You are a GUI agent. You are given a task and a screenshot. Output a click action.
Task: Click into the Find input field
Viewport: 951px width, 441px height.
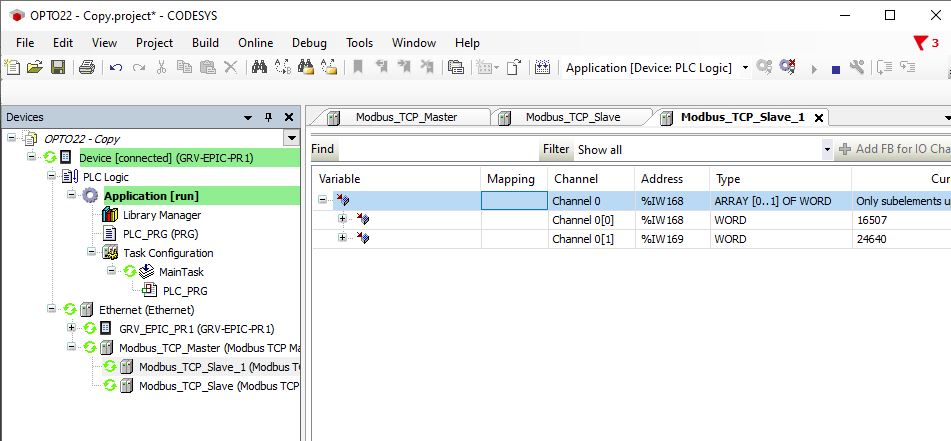pyautogui.click(x=437, y=149)
